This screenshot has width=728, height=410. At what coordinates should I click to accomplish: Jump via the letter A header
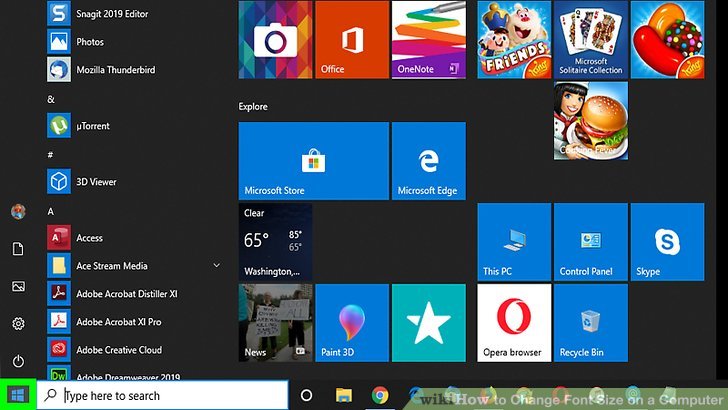(x=51, y=212)
